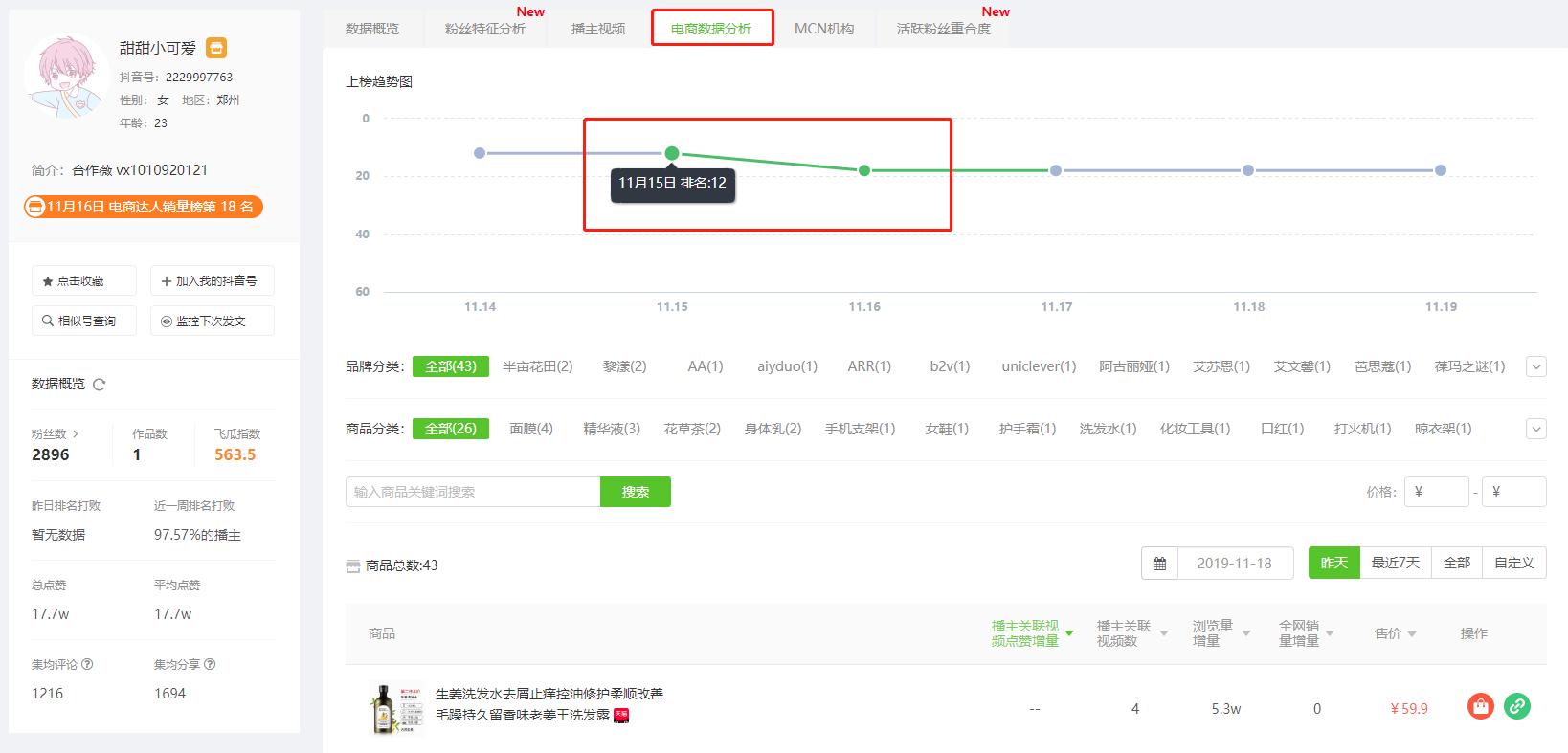Select 自定义 date range
Screen dimensions: 1568x753
1514,563
